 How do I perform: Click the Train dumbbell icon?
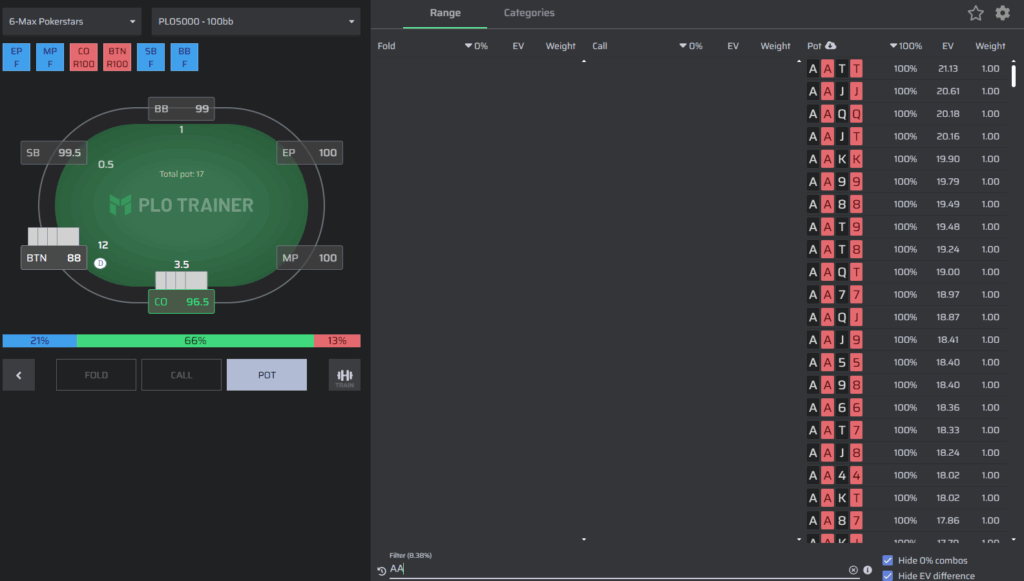(345, 375)
